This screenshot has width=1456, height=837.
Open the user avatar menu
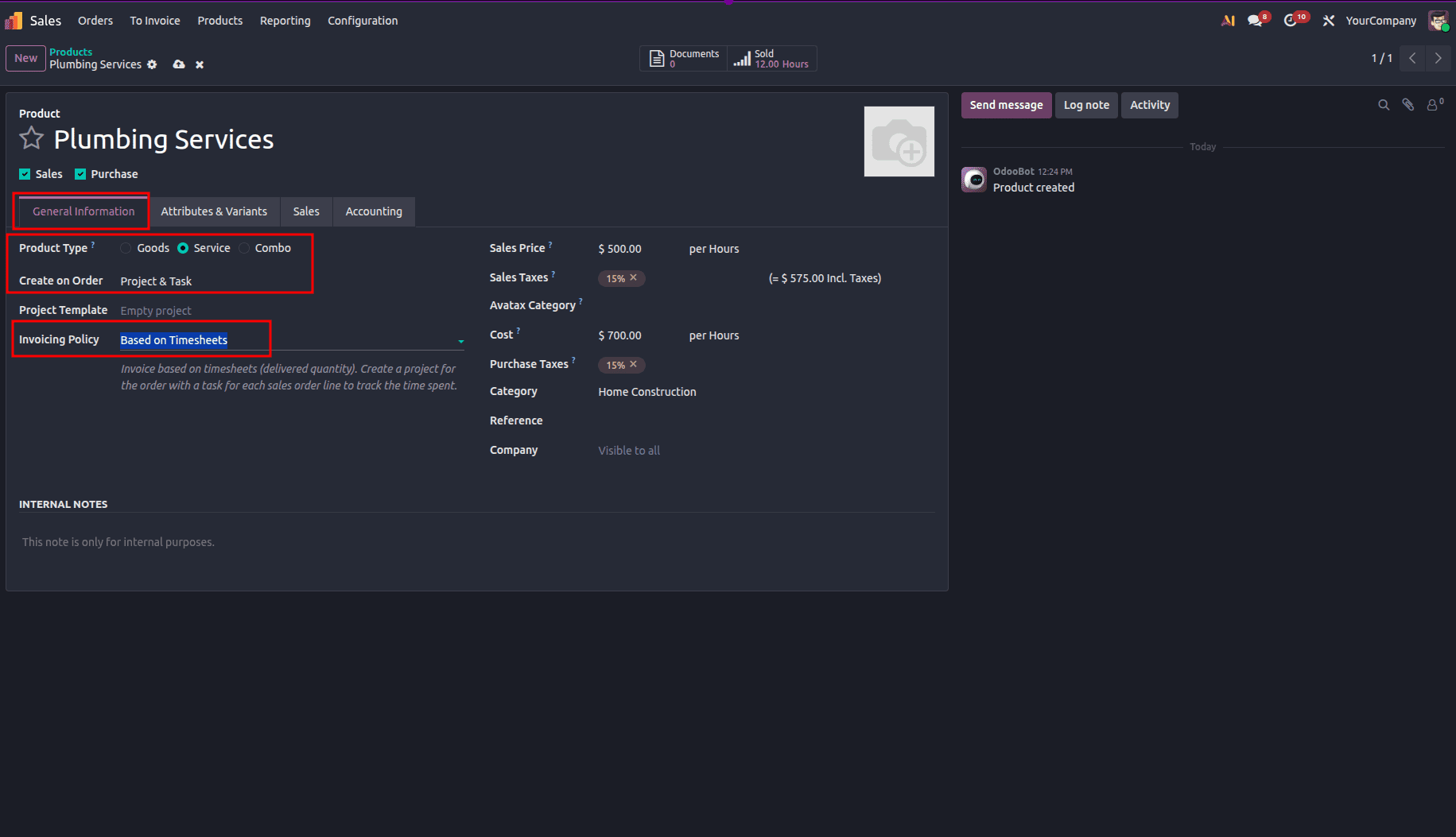pos(1438,21)
